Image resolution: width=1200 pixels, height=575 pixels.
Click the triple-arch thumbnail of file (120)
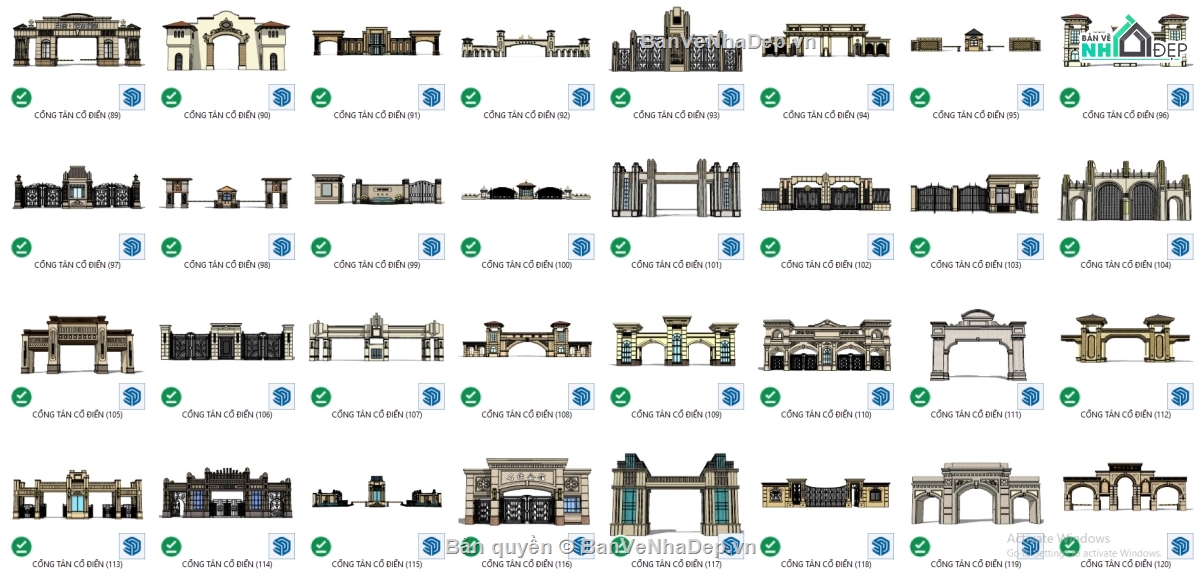(x=1126, y=487)
